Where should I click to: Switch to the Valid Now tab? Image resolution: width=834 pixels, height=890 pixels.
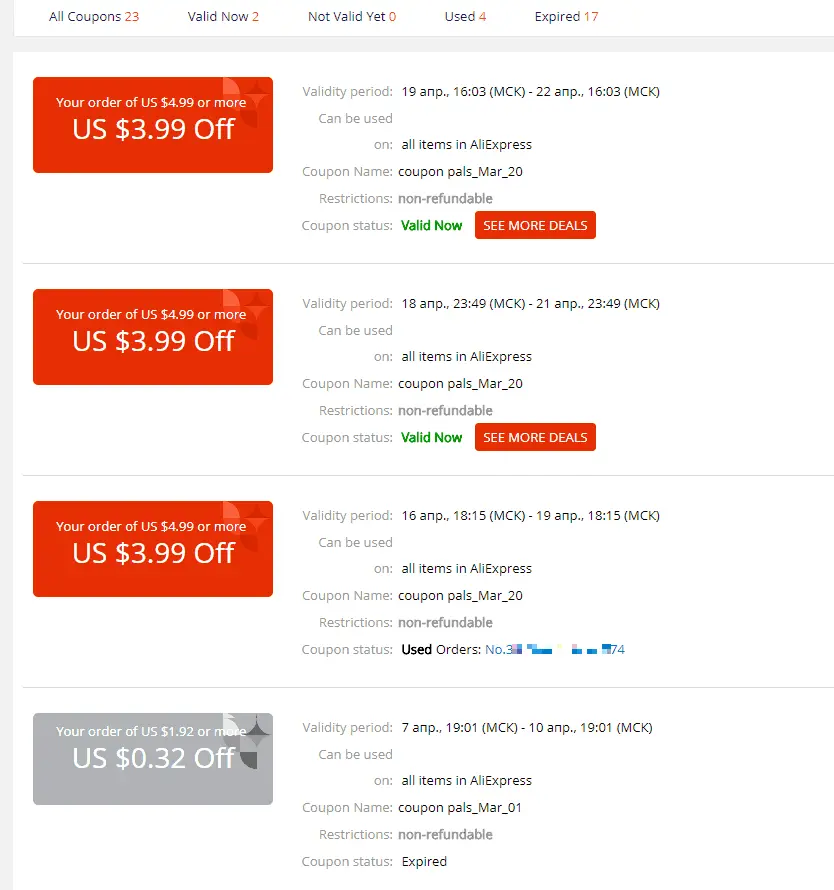223,16
